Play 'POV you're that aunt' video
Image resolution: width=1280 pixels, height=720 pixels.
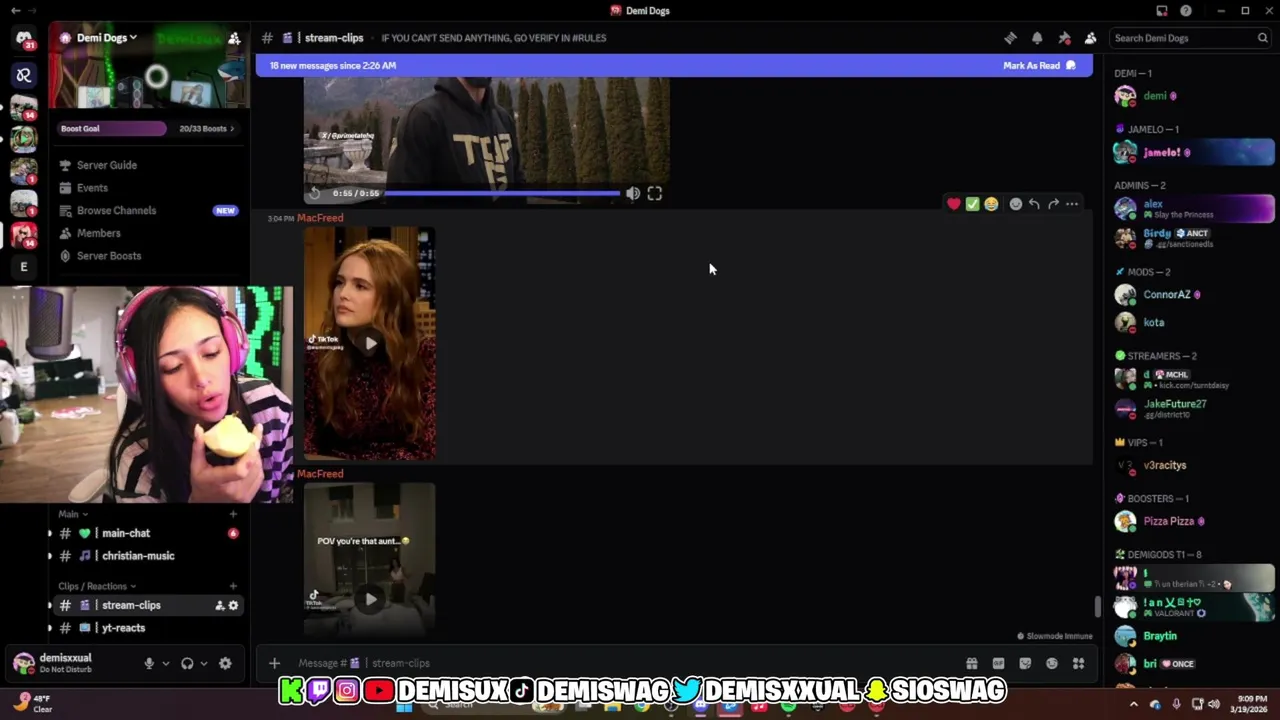pos(371,599)
